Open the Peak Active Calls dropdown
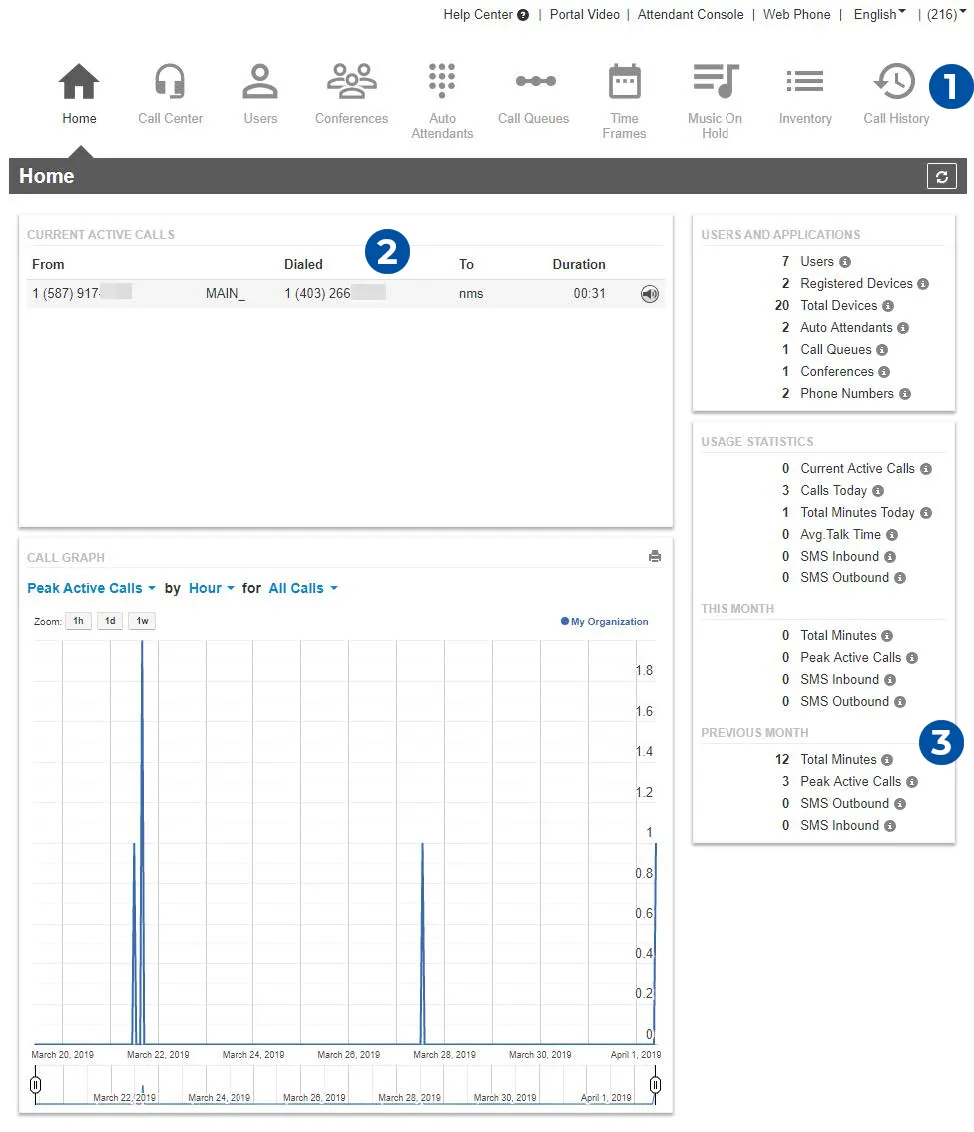Viewport: 974px width, 1132px height. coord(91,588)
